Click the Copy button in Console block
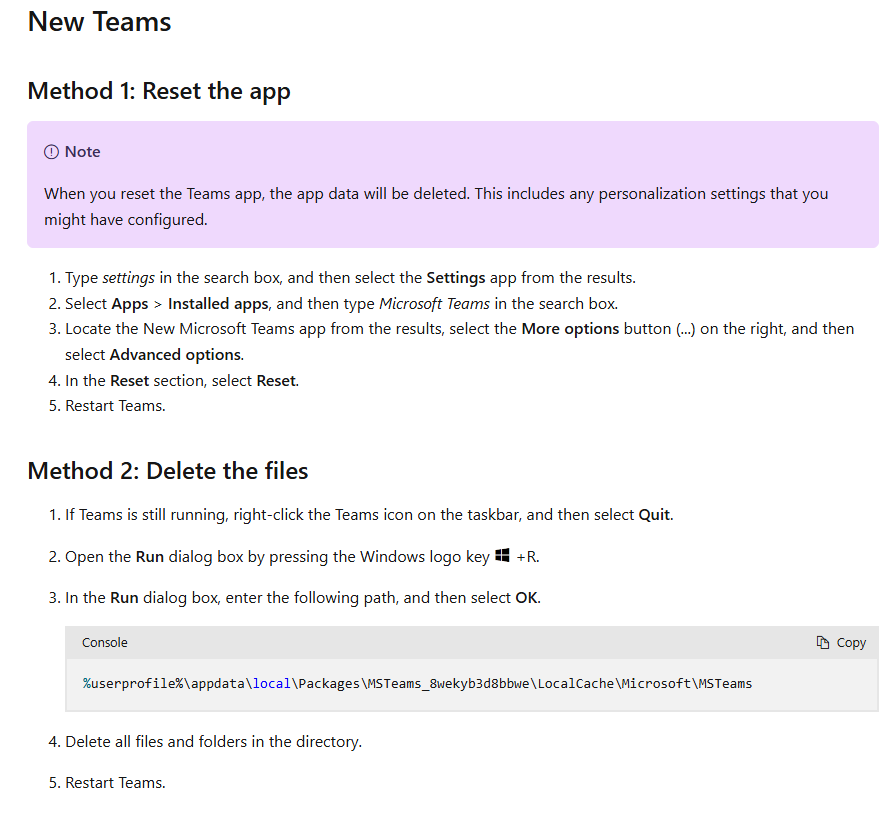Screen dimensions: 890x826 (x=841, y=642)
